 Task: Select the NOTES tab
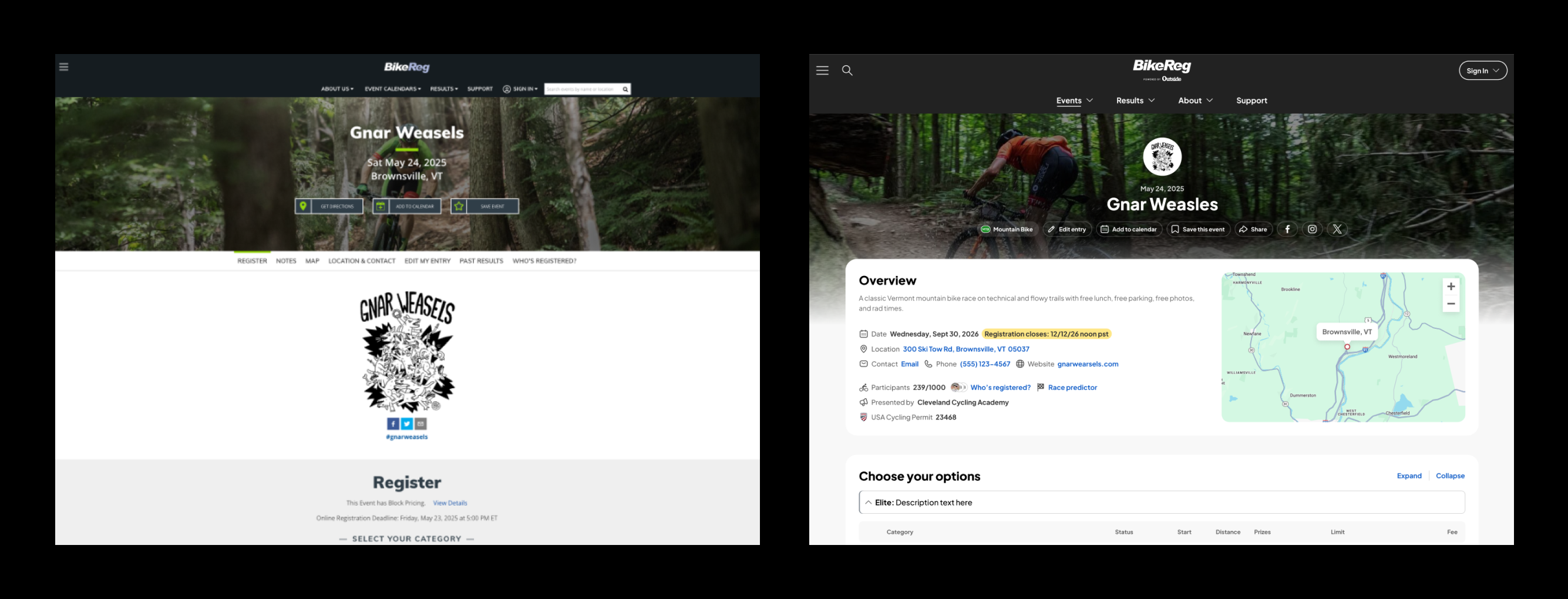pyautogui.click(x=286, y=261)
